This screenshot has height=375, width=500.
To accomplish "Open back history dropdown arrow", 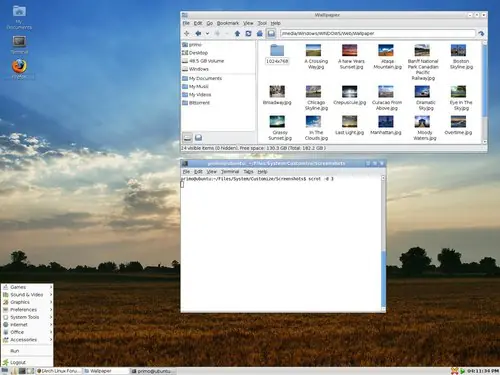I will coord(207,33).
